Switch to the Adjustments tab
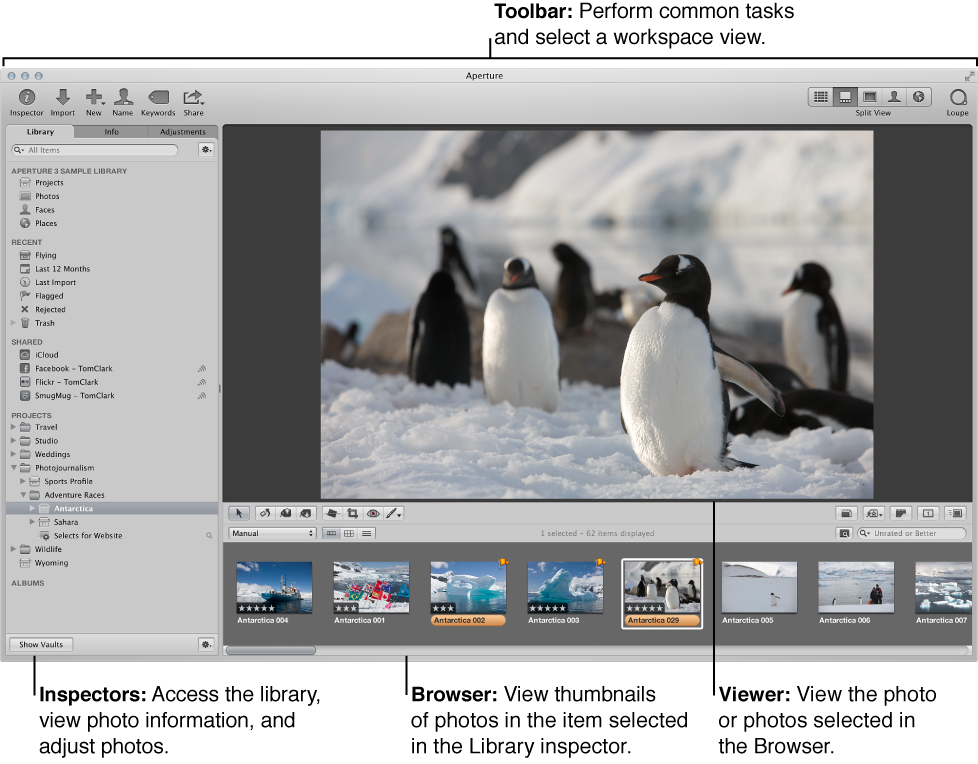 182,131
